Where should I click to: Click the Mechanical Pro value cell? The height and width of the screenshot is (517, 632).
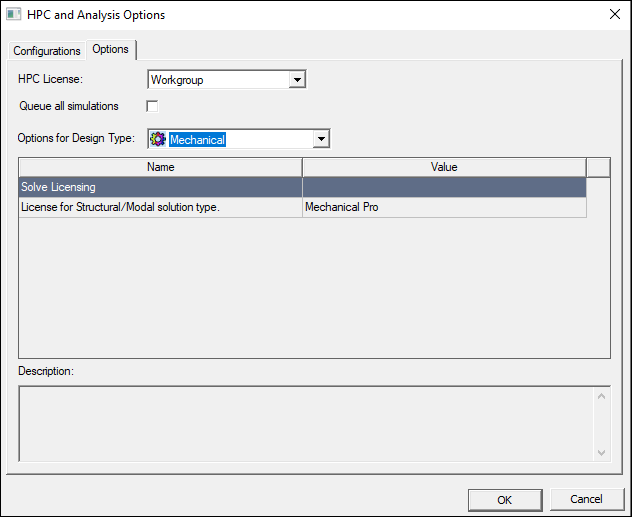[x=445, y=207]
